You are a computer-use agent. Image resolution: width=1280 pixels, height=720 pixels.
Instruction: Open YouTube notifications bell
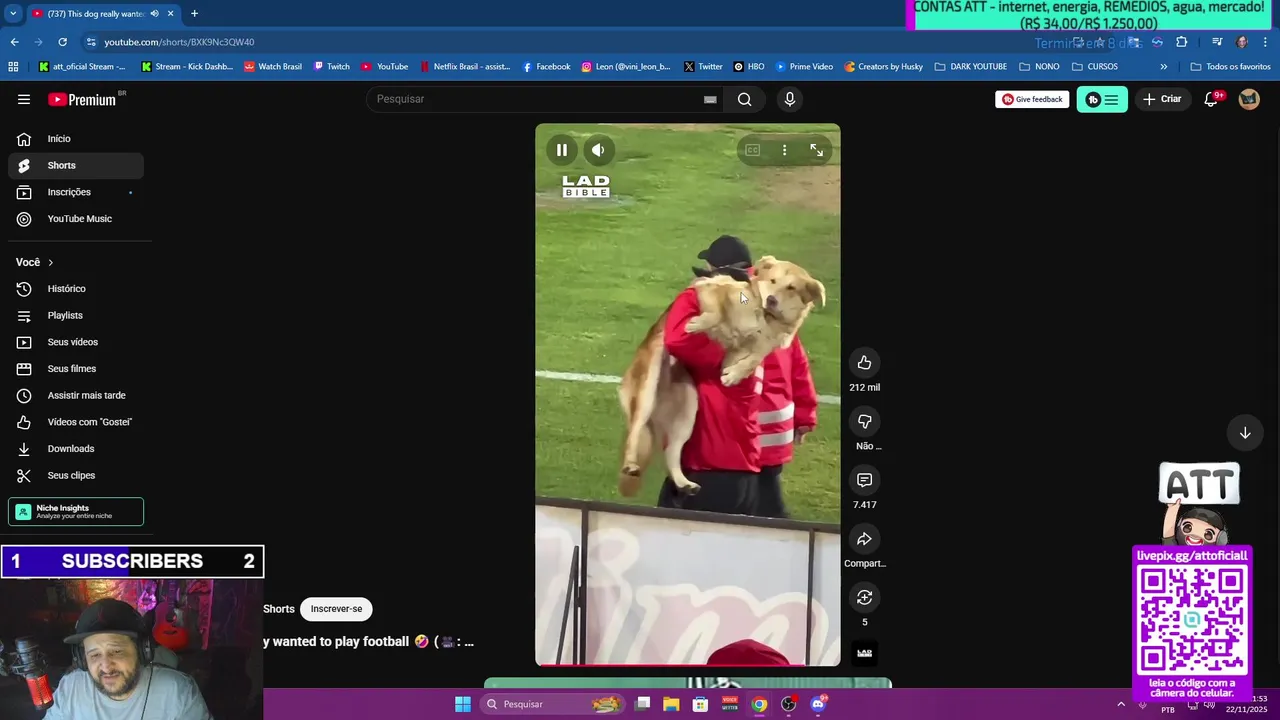[x=1211, y=99]
